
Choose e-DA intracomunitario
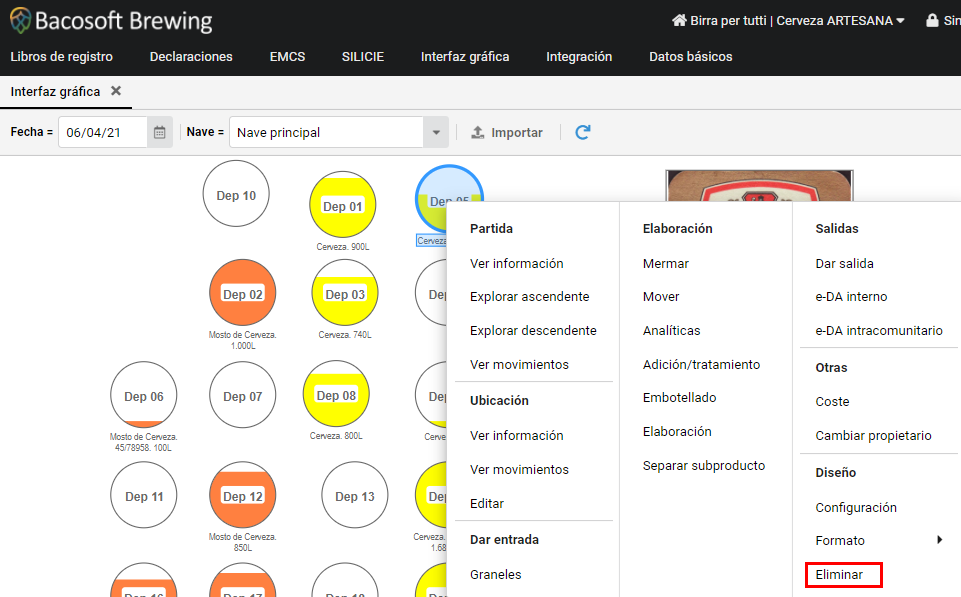(878, 330)
